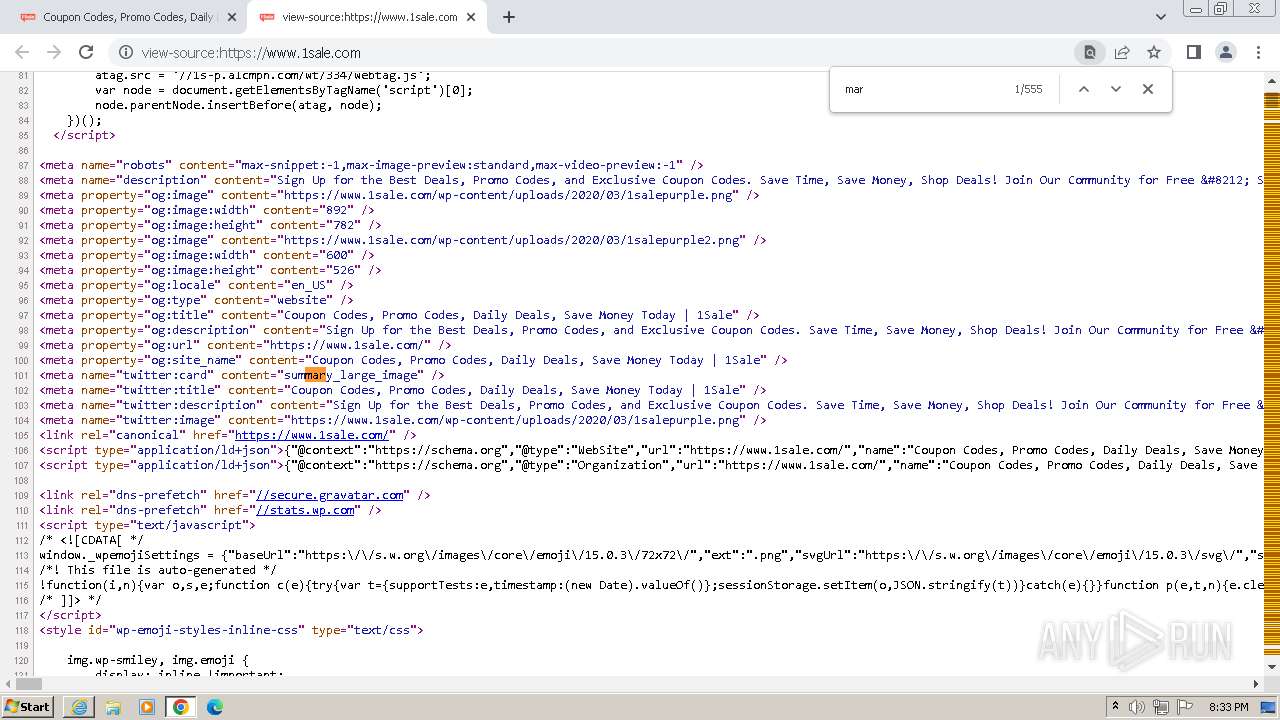Close the find bar
Image resolution: width=1280 pixels, height=720 pixels.
(1148, 89)
